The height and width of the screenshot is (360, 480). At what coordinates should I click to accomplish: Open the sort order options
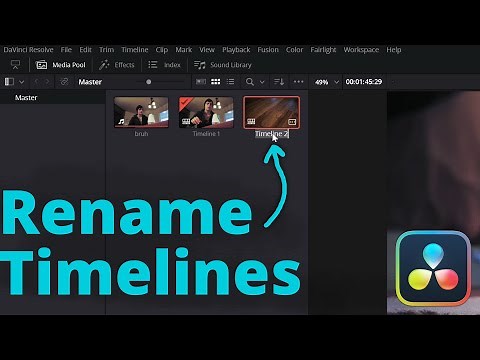coord(279,82)
